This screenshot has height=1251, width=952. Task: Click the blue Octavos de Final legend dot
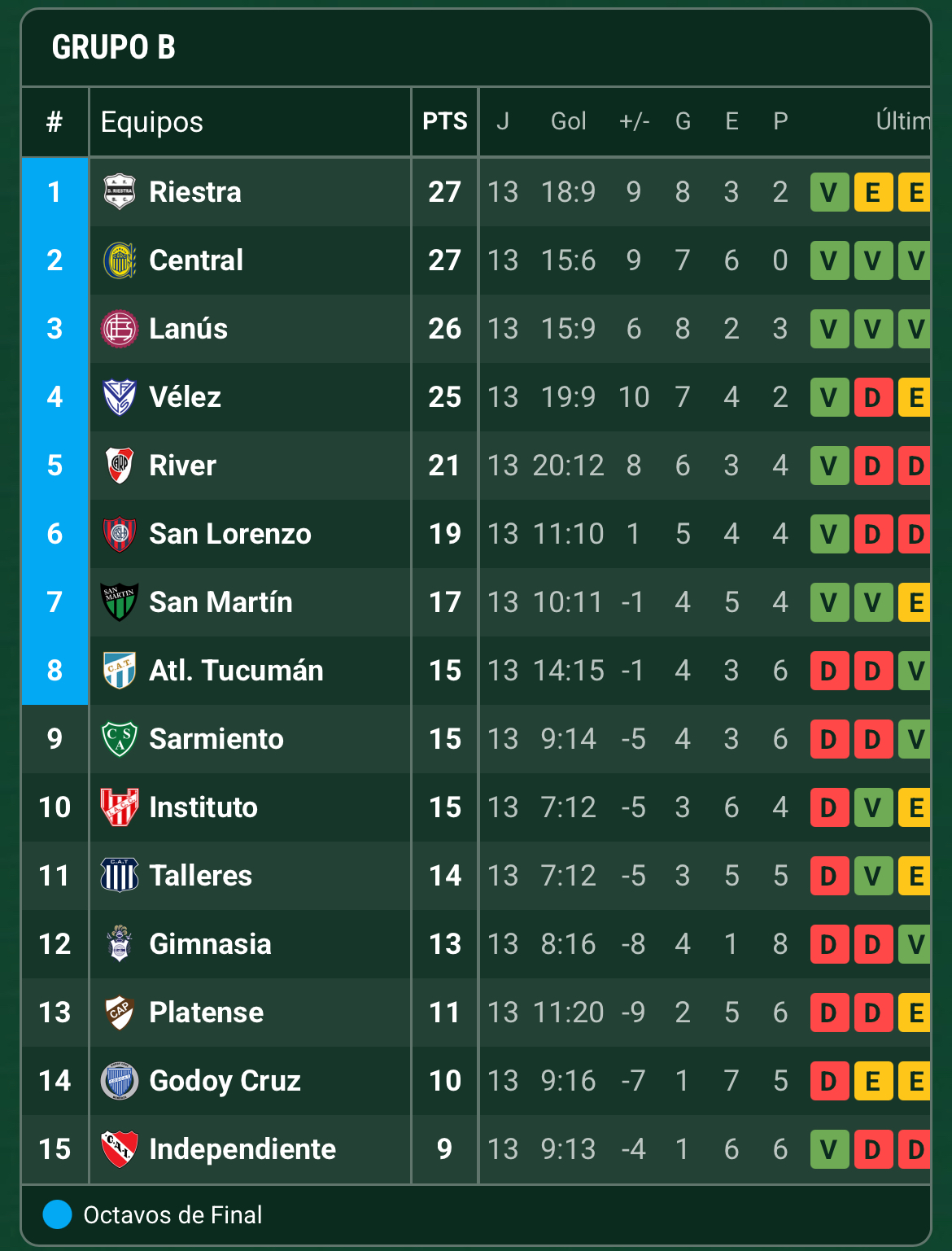(x=58, y=1214)
